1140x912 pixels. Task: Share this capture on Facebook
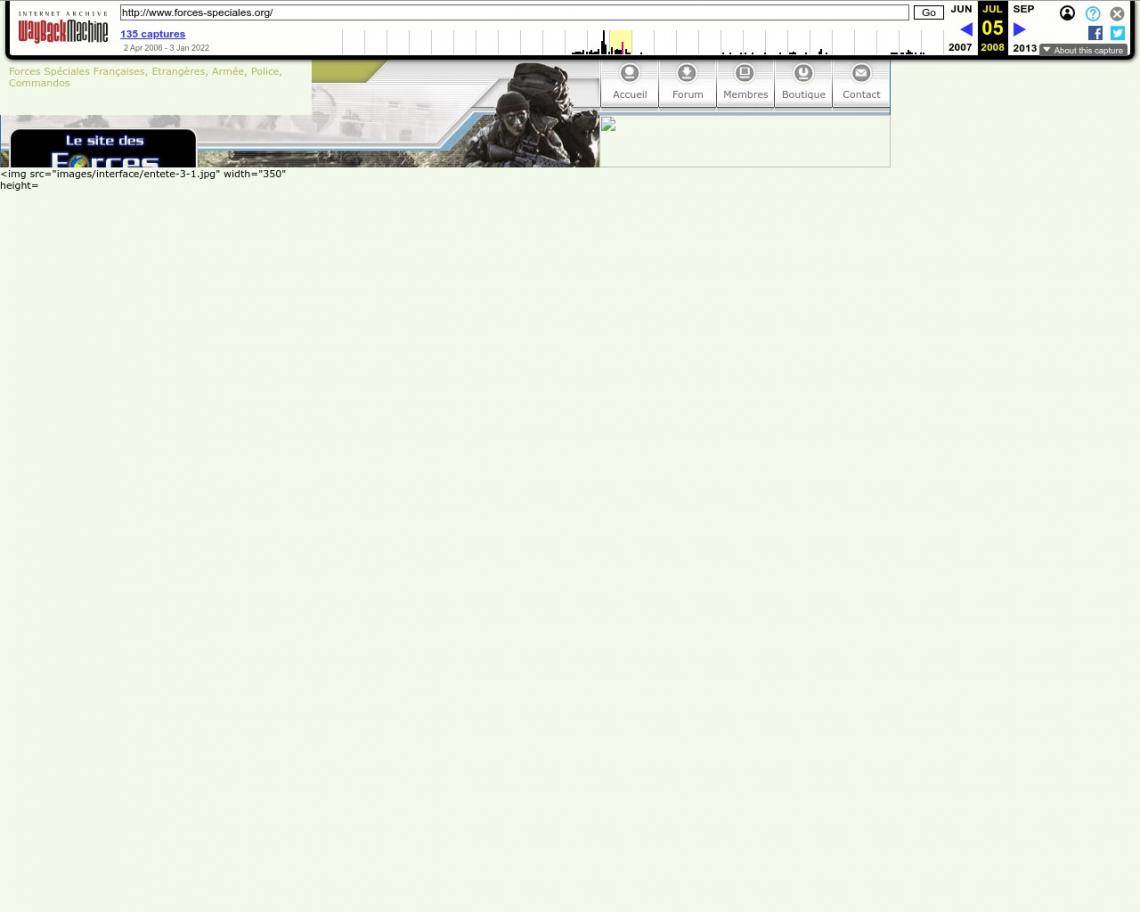click(1095, 33)
